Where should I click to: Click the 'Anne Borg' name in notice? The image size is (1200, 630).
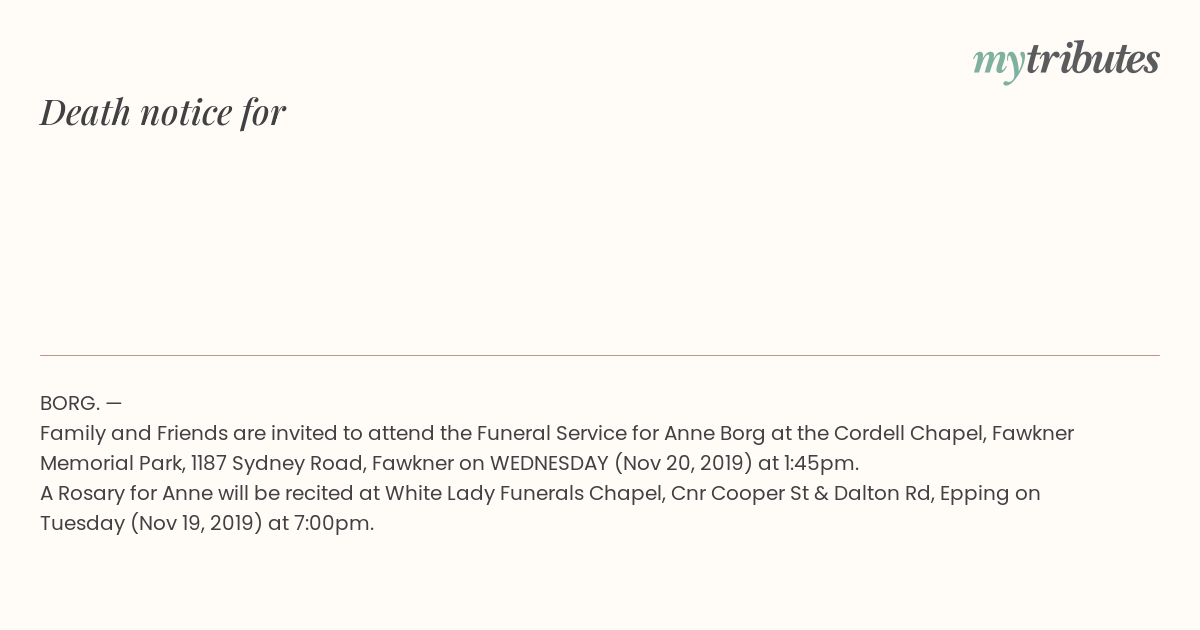pos(715,433)
